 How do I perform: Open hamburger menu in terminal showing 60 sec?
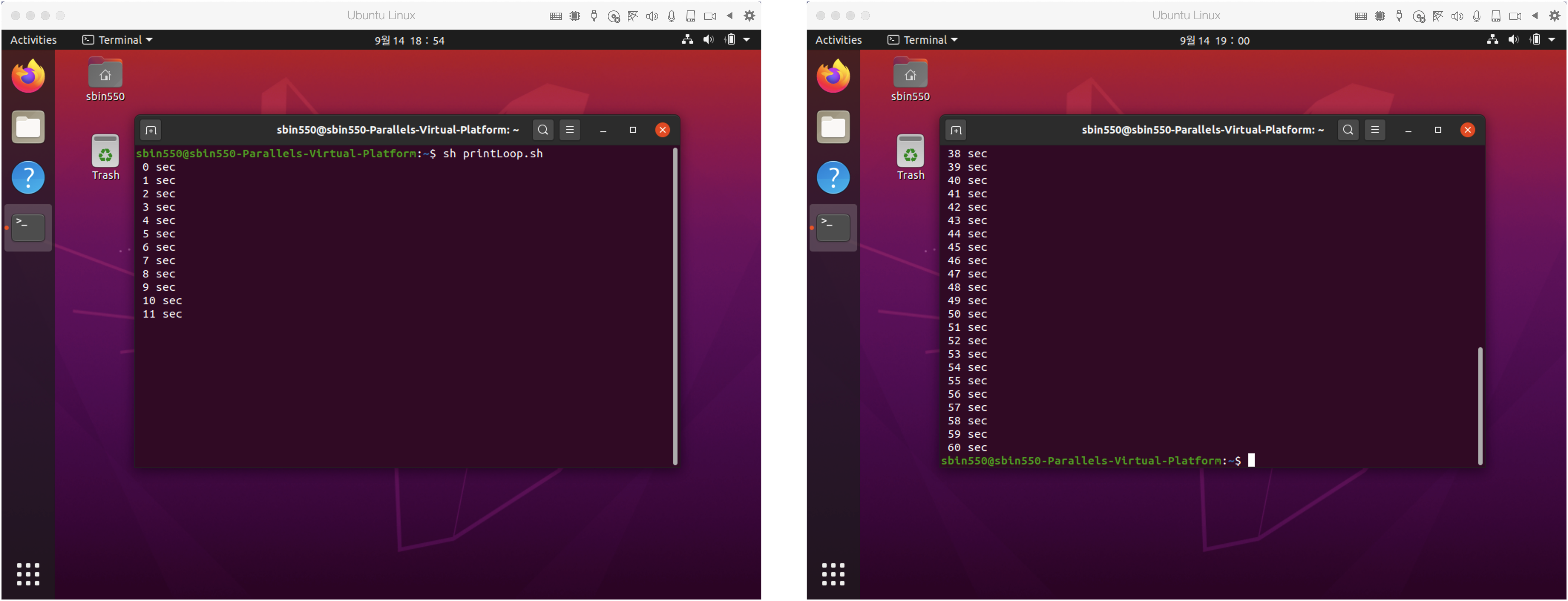(1375, 130)
